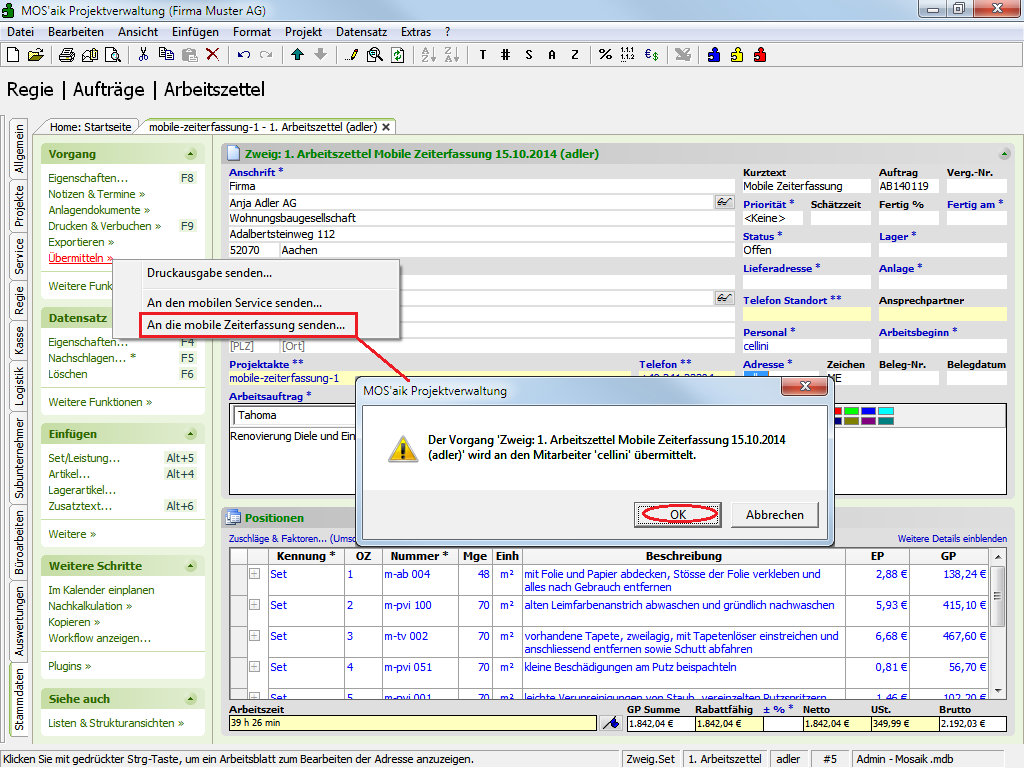Click the green up arrow toolbar icon
This screenshot has height=768, width=1024.
[x=298, y=54]
